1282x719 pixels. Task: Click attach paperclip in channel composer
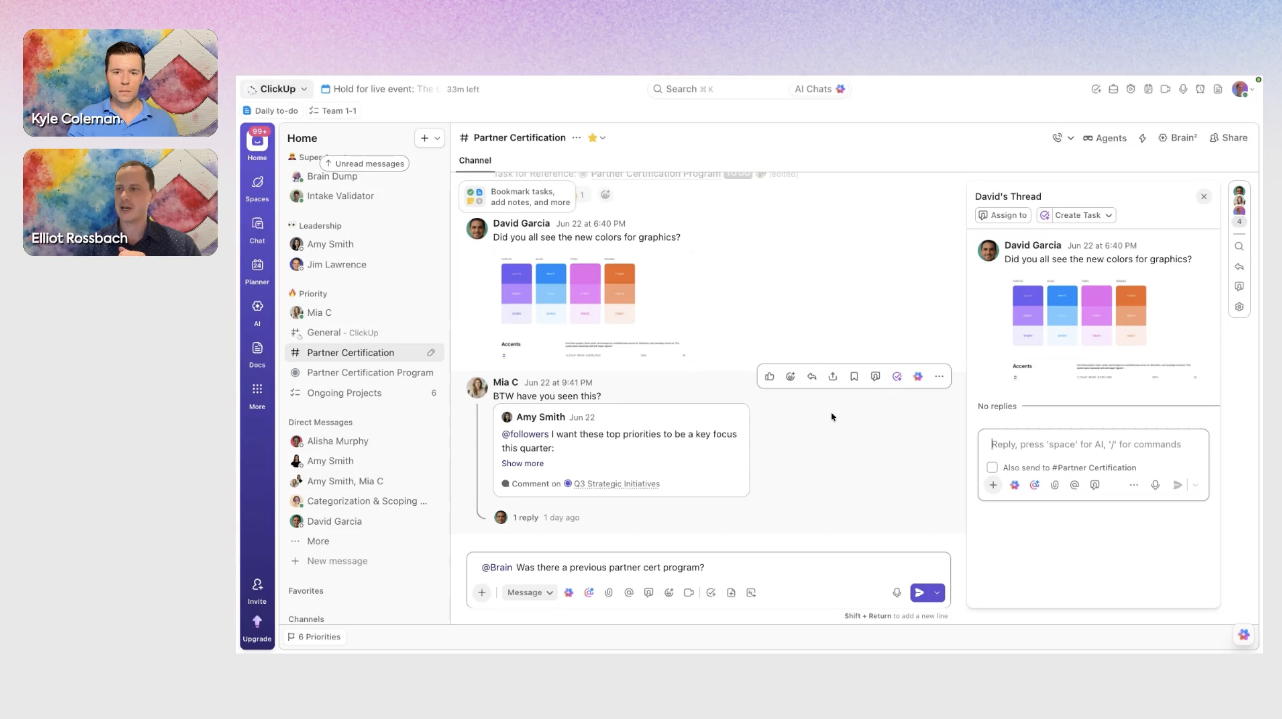pyautogui.click(x=609, y=592)
